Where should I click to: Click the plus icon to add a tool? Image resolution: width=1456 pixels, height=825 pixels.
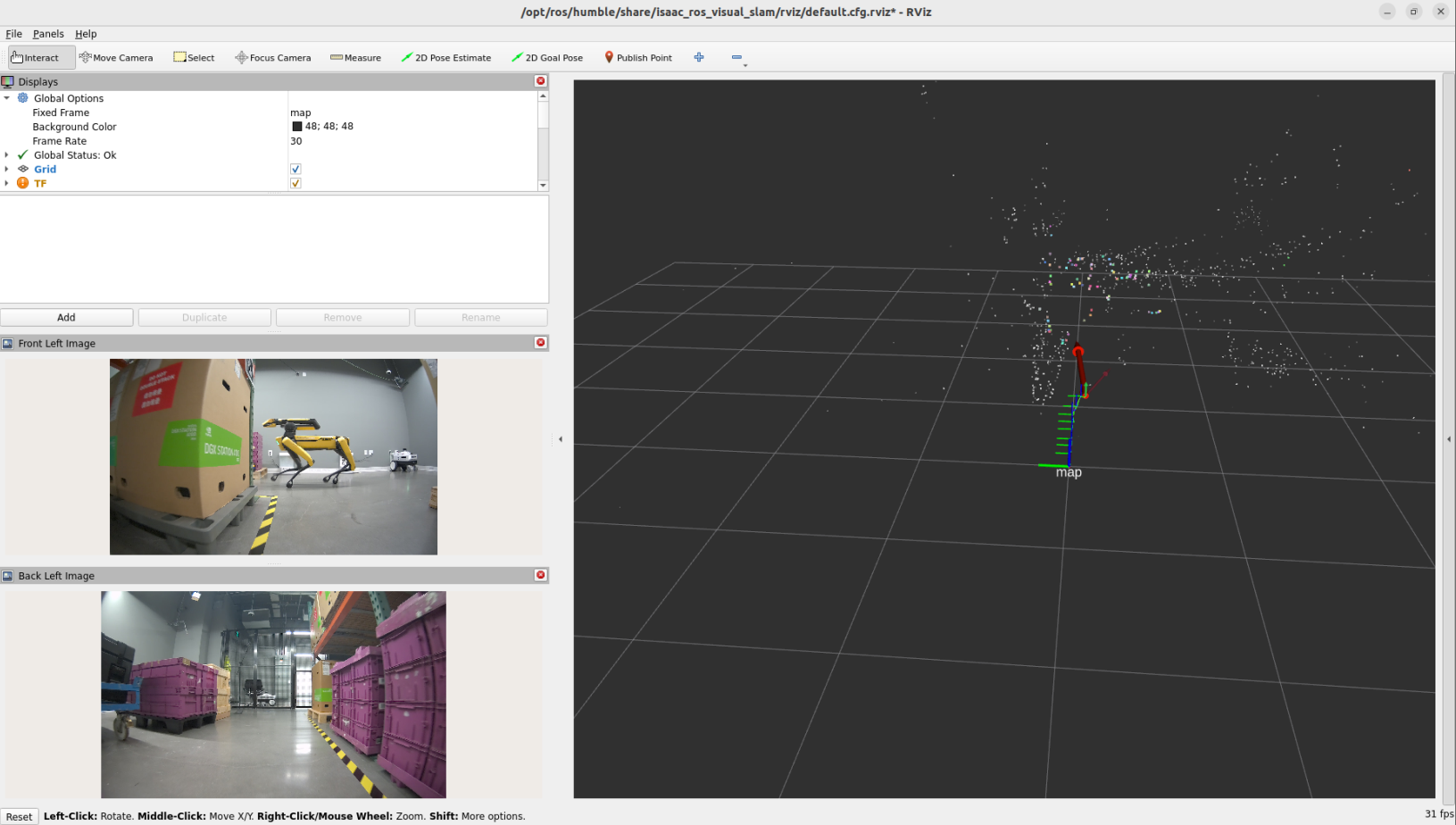699,57
